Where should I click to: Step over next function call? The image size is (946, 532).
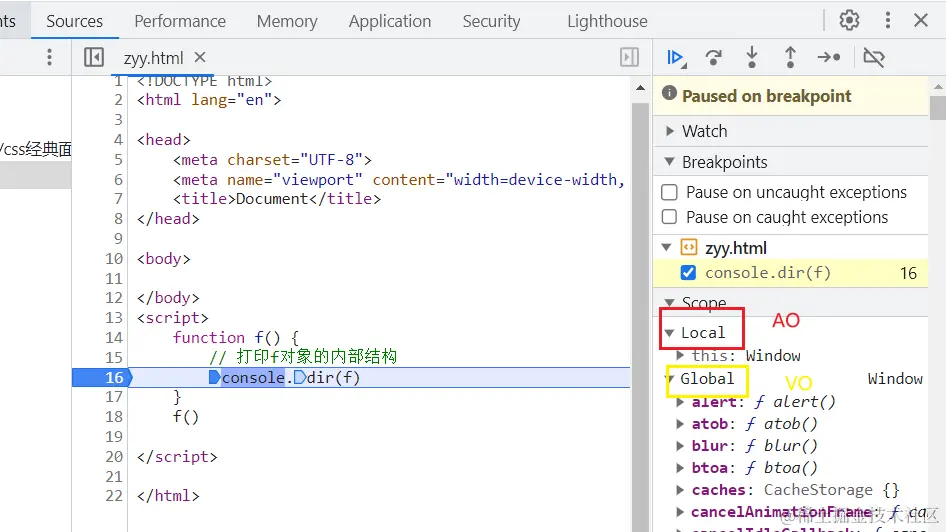(714, 58)
